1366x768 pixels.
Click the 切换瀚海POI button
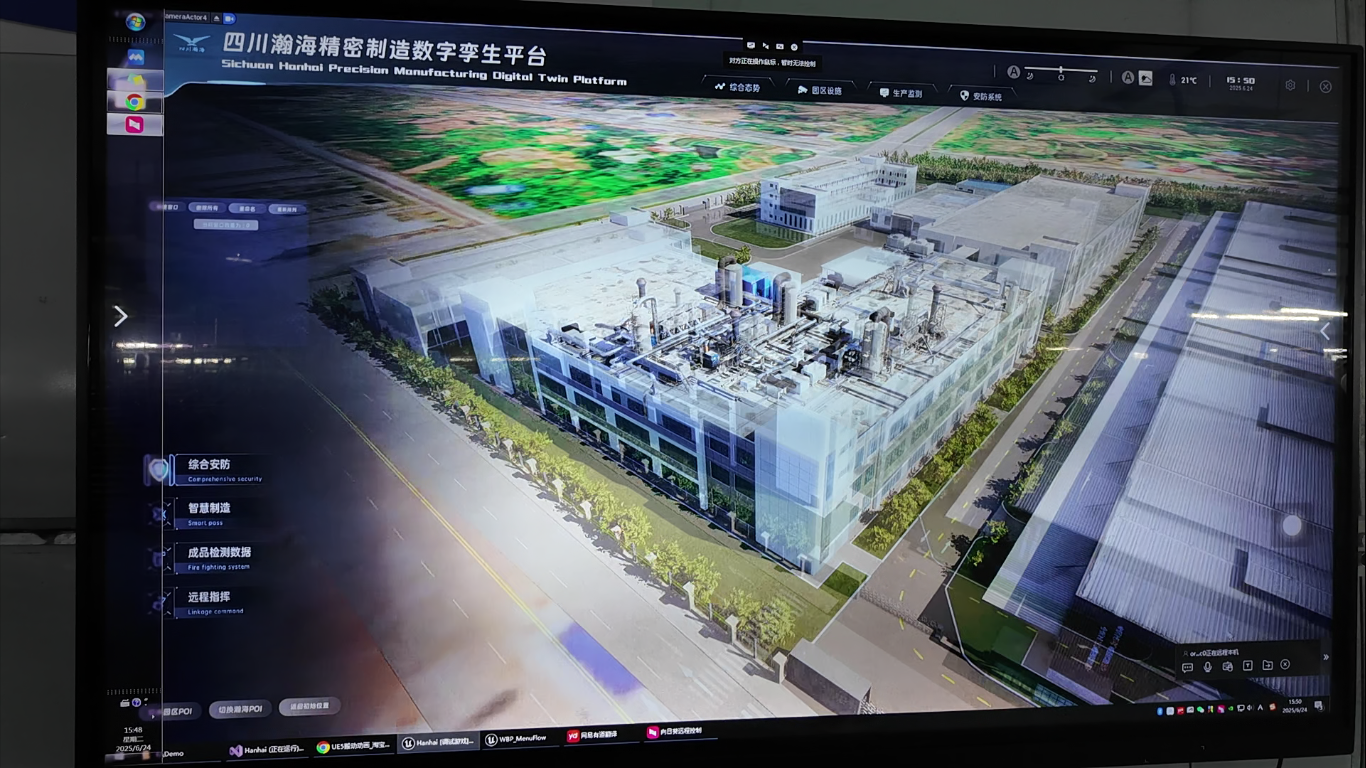[240, 709]
